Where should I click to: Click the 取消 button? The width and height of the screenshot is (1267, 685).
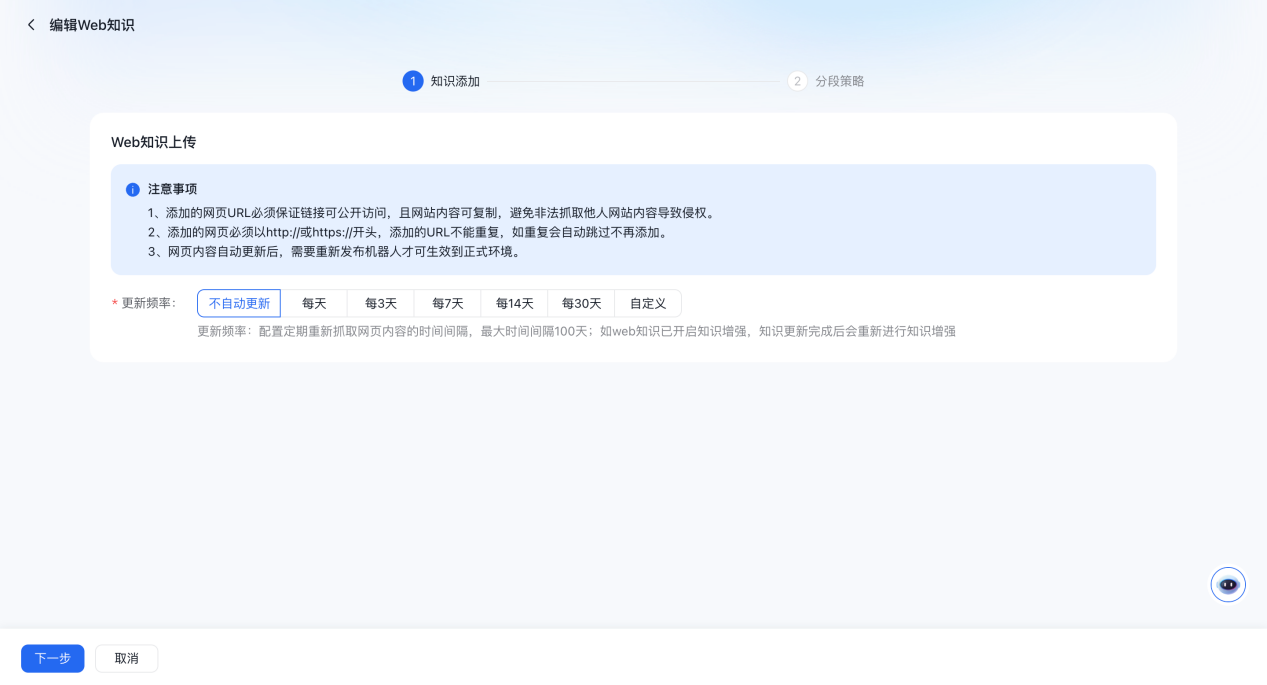(126, 658)
